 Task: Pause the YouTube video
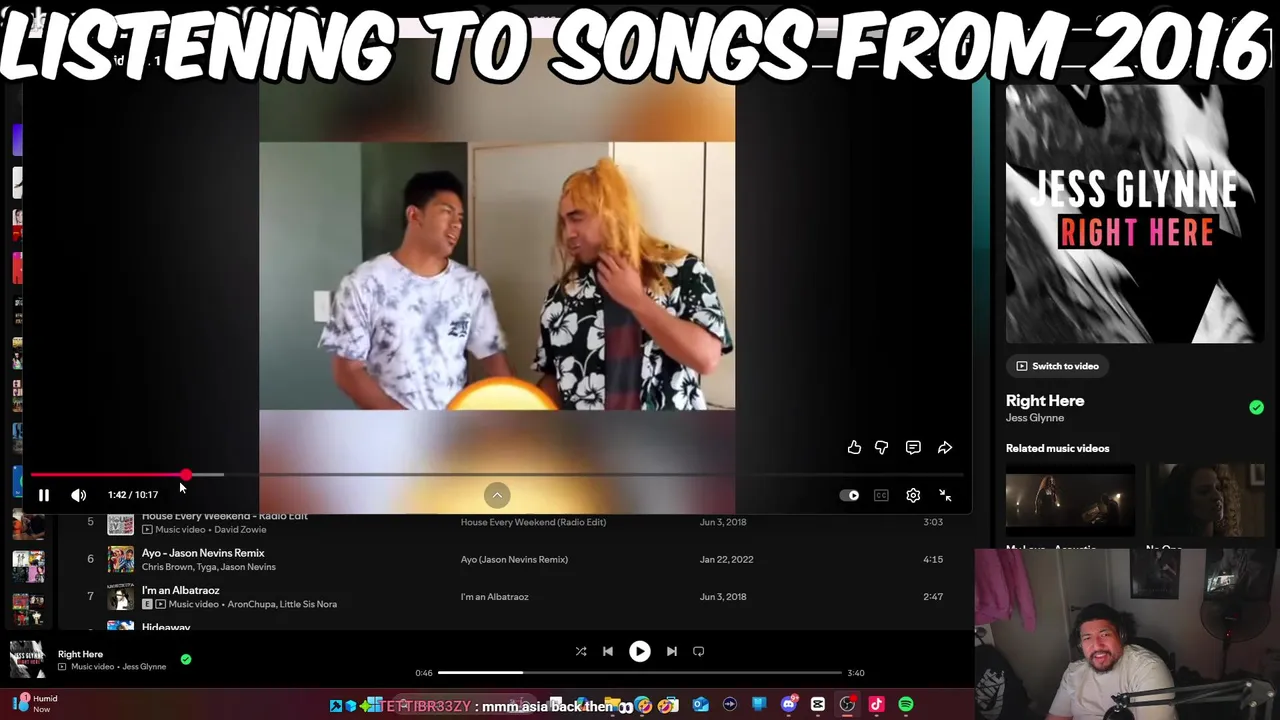tap(44, 495)
